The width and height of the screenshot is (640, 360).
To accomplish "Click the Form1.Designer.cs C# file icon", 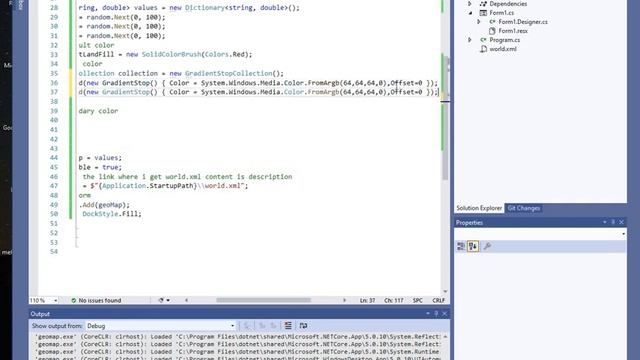I will point(493,22).
